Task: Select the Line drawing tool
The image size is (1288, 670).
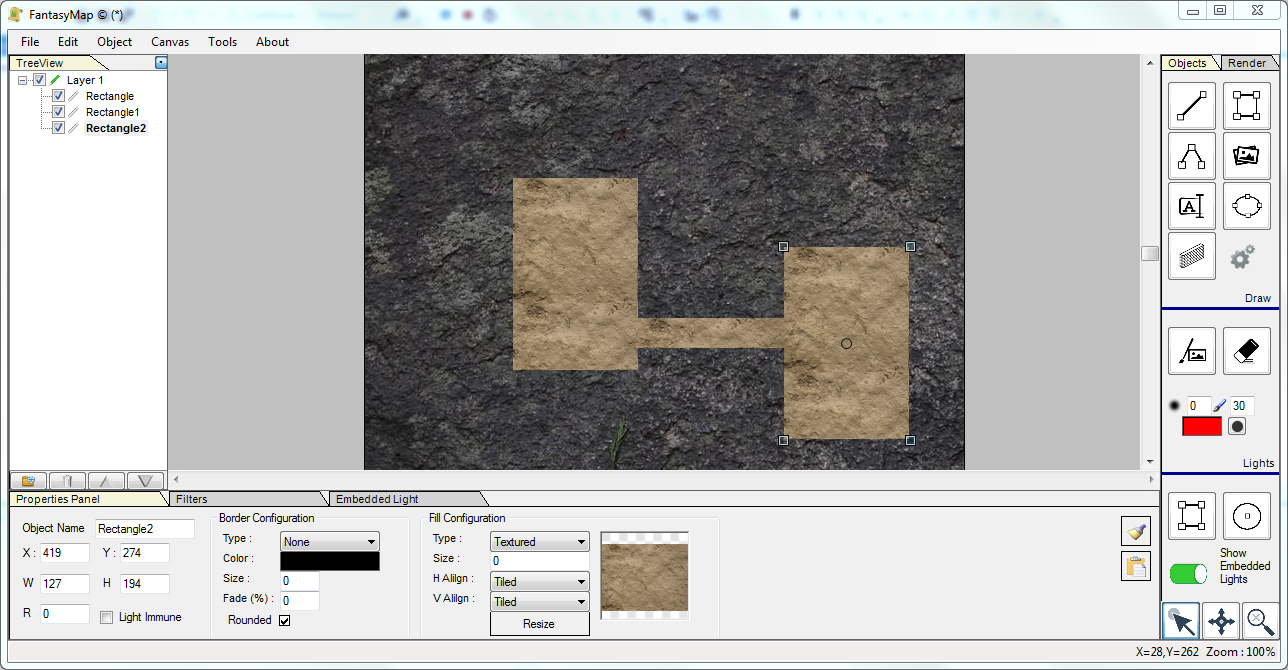Action: tap(1192, 106)
